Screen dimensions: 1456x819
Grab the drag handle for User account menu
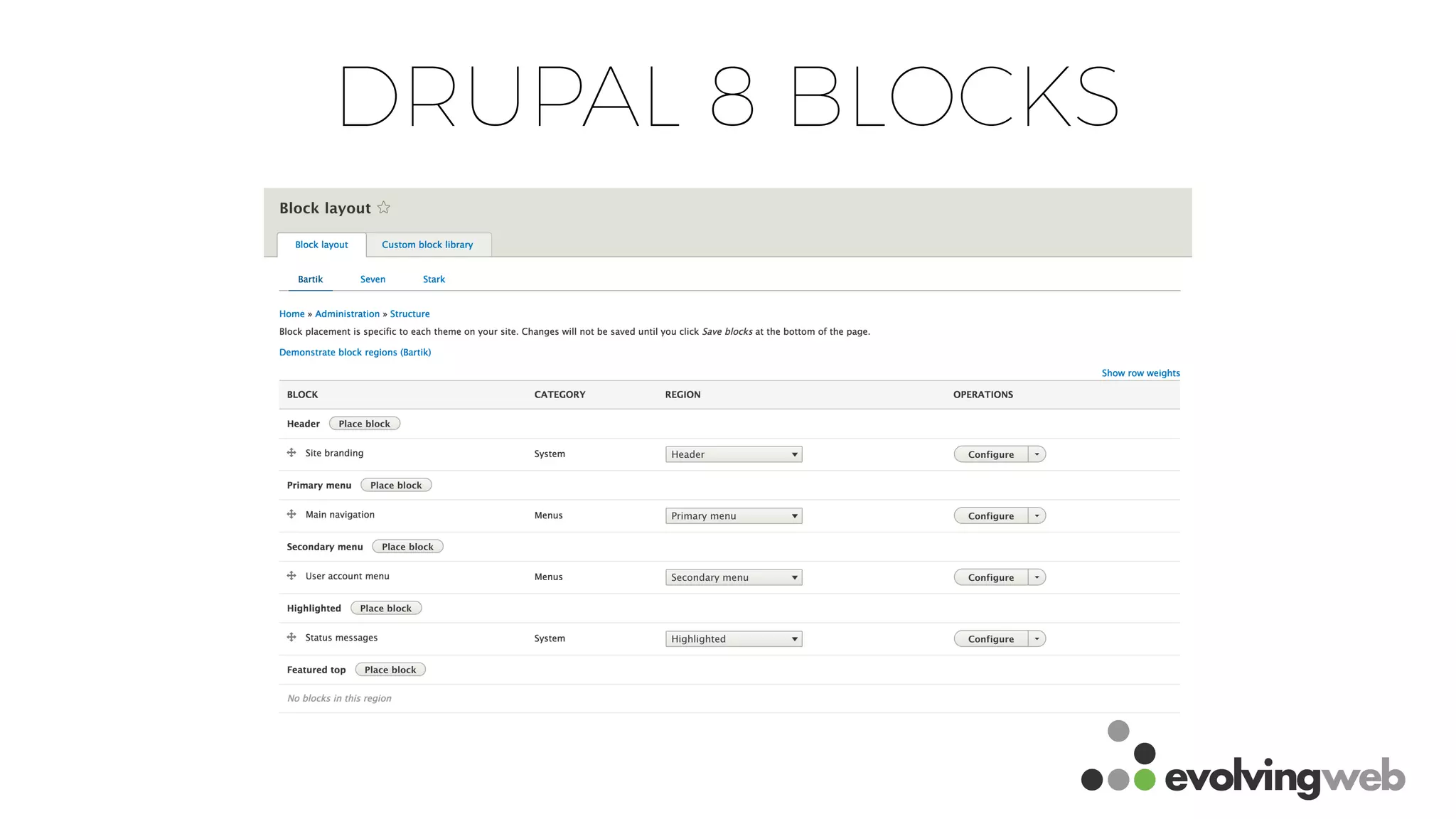tap(291, 576)
